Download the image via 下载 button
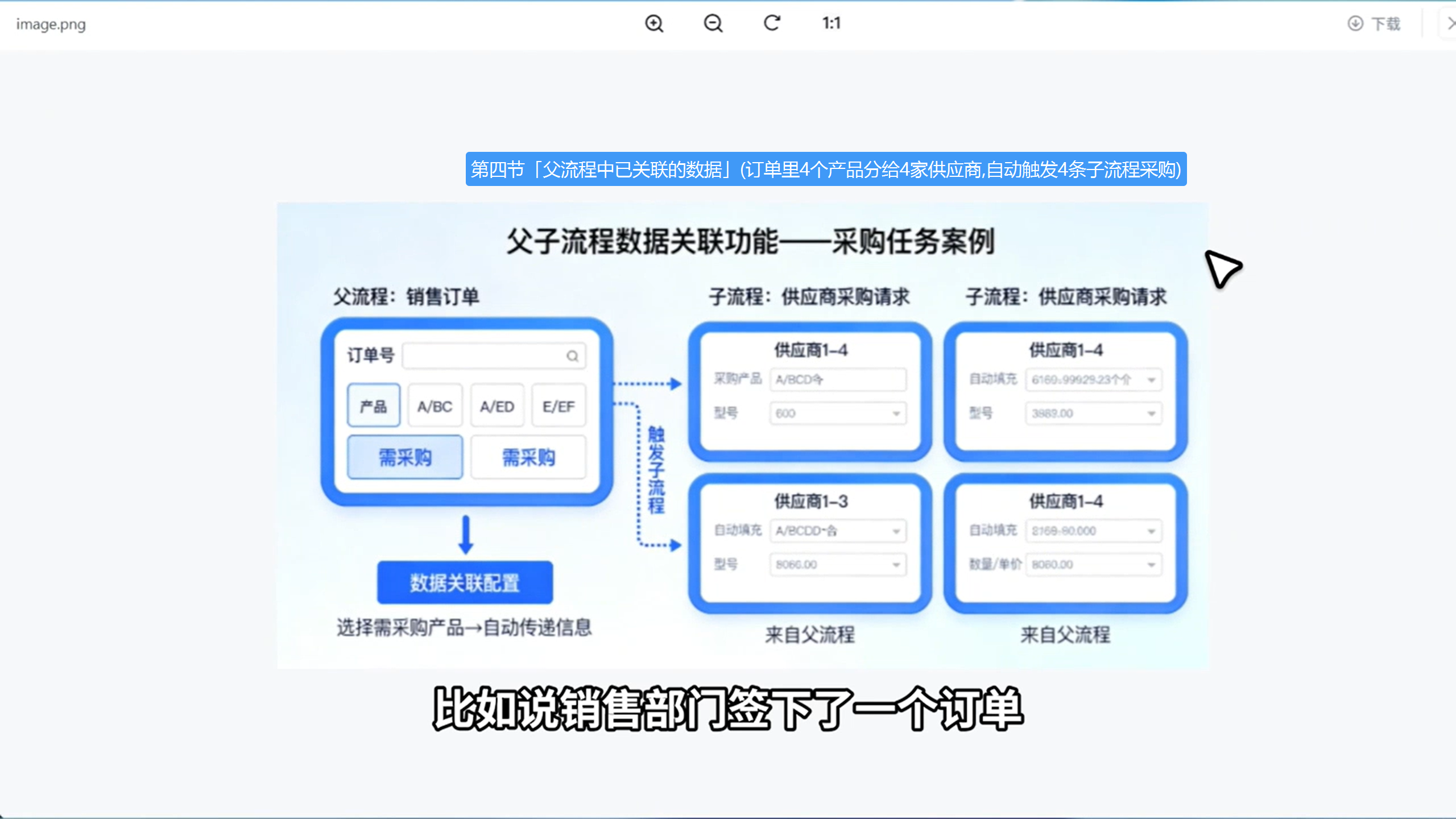This screenshot has height=819, width=1456. point(1374,23)
